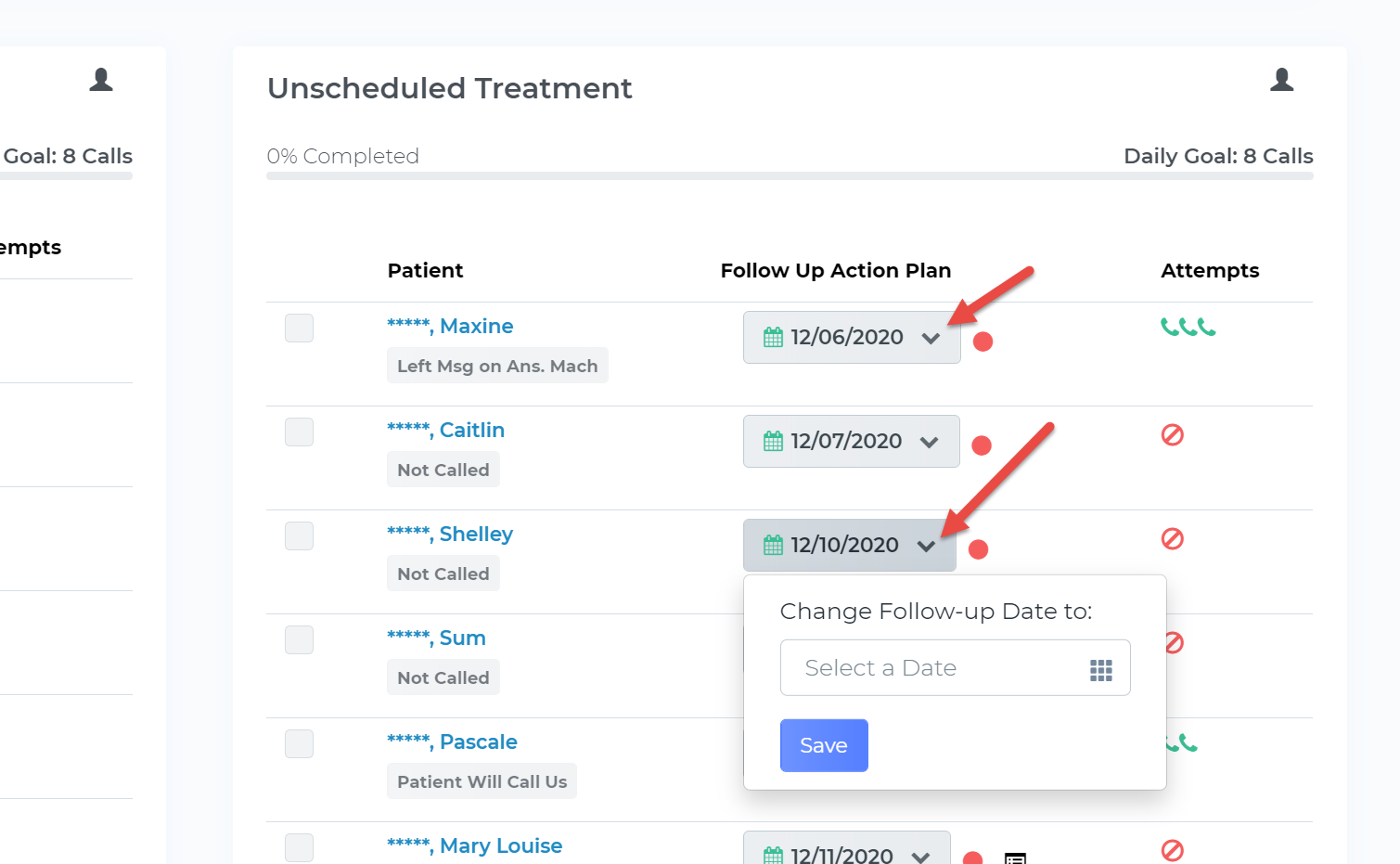Check the checkbox for patient Maxine
Screen dimensions: 1400x864
pyautogui.click(x=299, y=328)
